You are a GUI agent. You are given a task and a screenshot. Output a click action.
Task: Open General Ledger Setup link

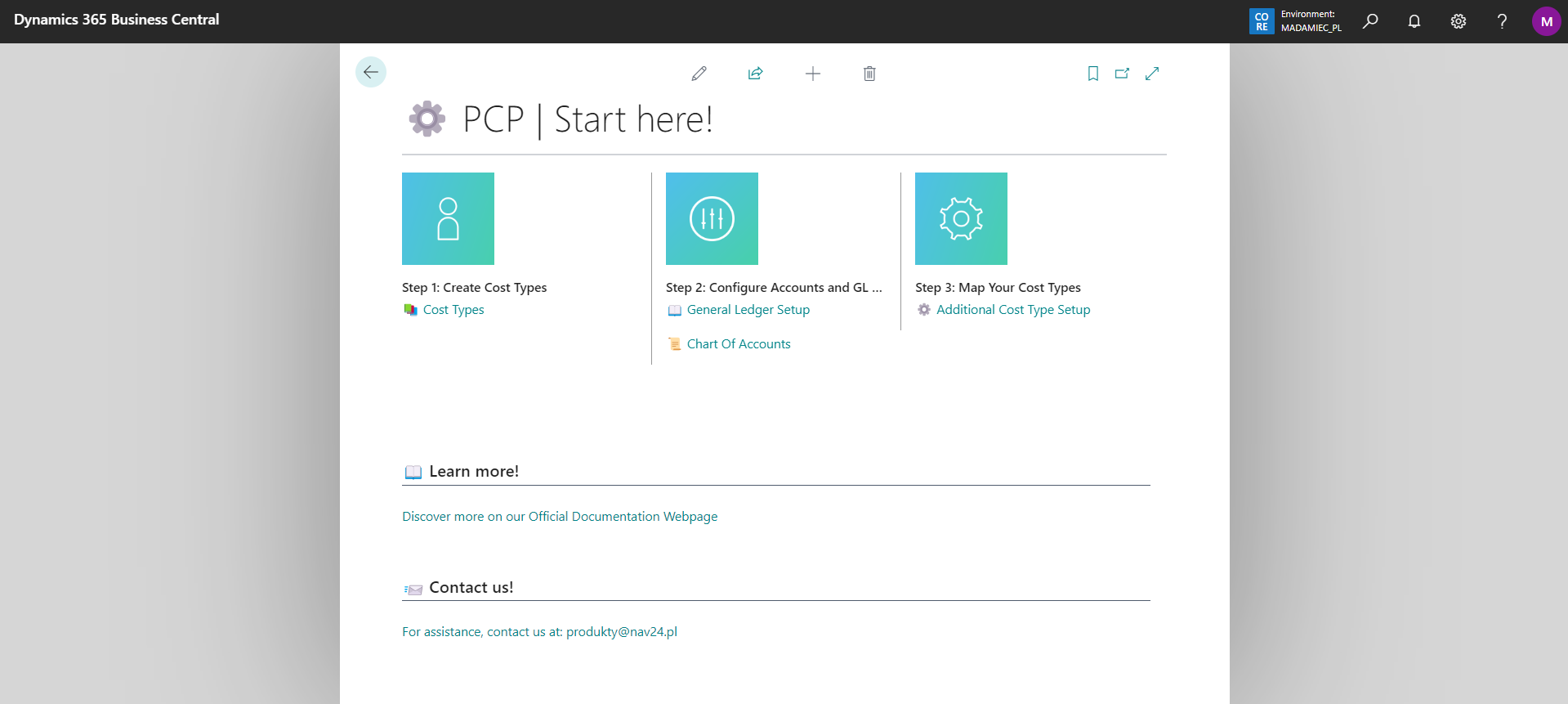(x=748, y=310)
